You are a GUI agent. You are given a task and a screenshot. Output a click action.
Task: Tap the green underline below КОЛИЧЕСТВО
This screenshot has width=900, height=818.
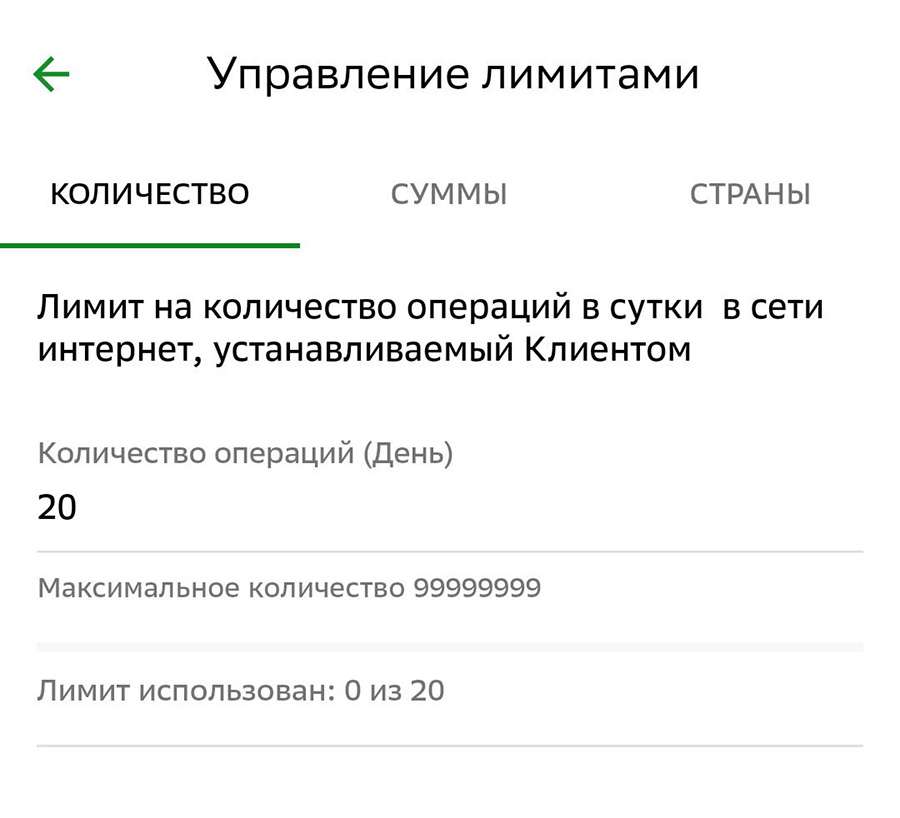(x=150, y=240)
